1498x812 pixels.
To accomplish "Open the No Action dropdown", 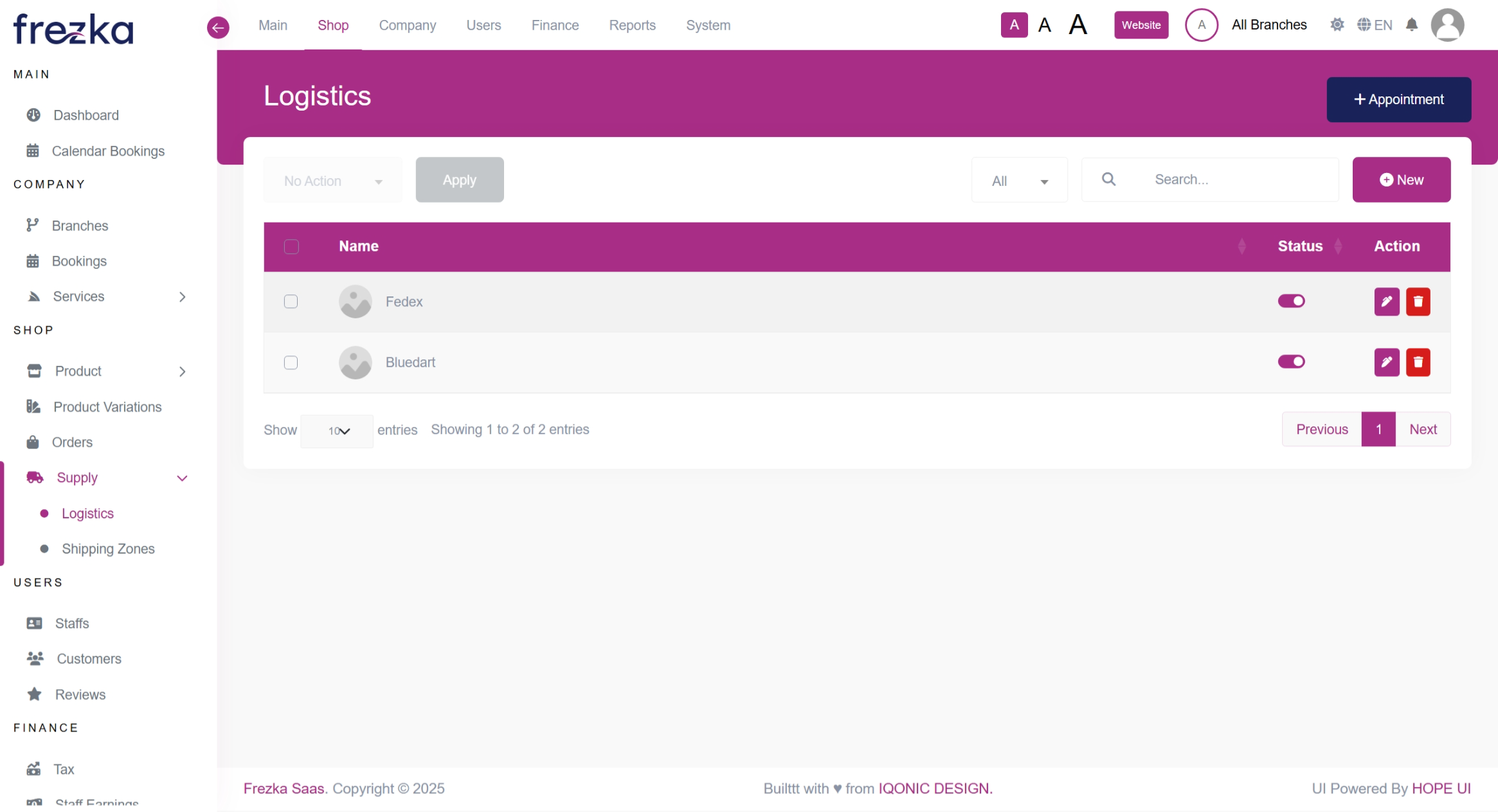I will pyautogui.click(x=332, y=181).
